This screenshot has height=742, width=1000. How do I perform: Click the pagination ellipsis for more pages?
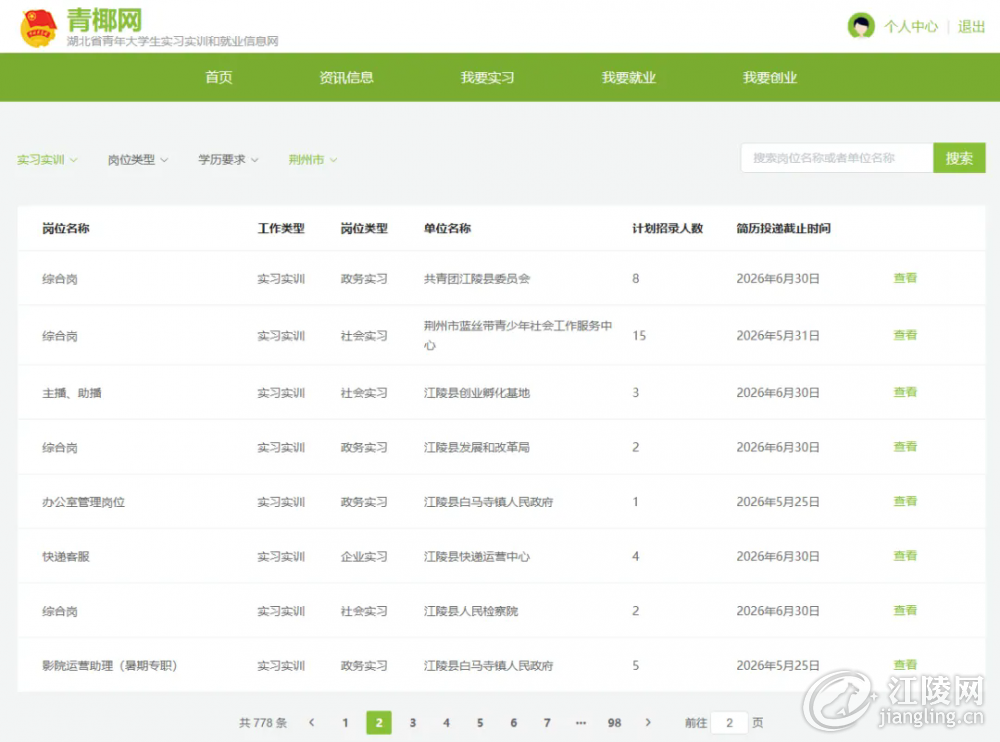tap(580, 723)
